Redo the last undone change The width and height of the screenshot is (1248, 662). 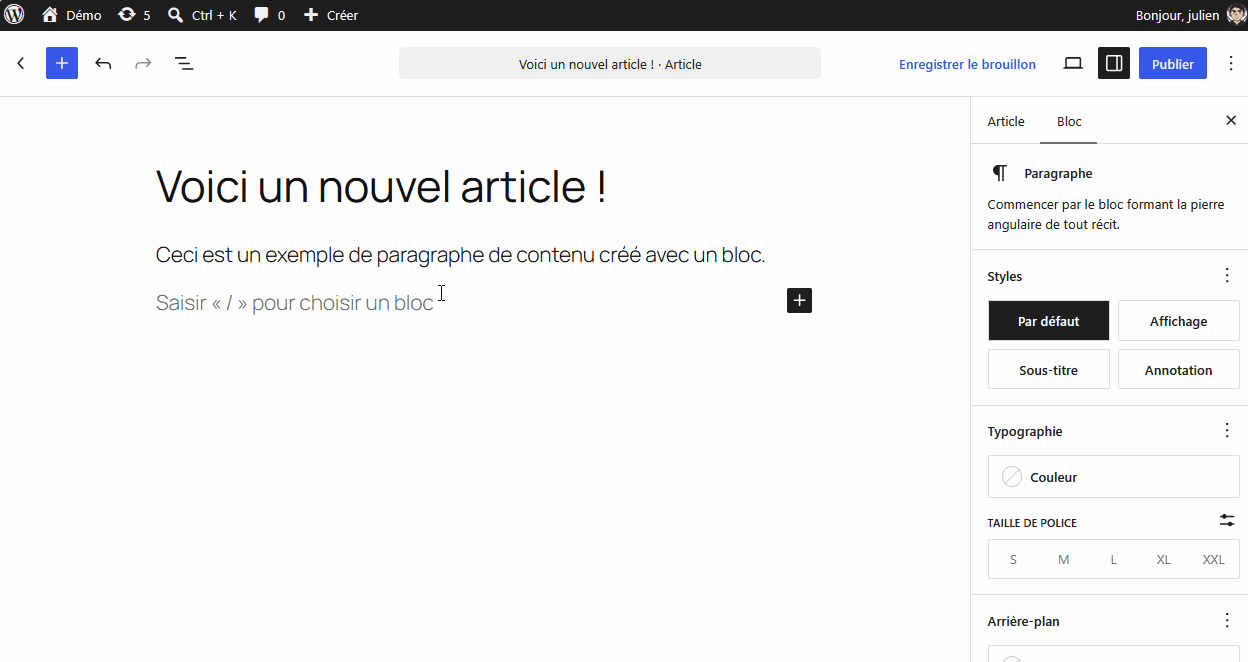(x=143, y=64)
